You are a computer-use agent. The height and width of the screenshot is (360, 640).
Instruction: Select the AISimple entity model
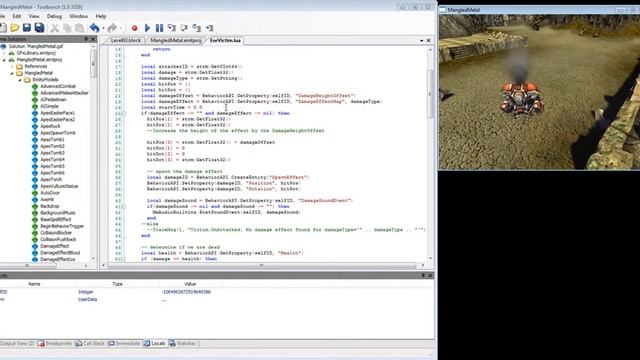49,106
